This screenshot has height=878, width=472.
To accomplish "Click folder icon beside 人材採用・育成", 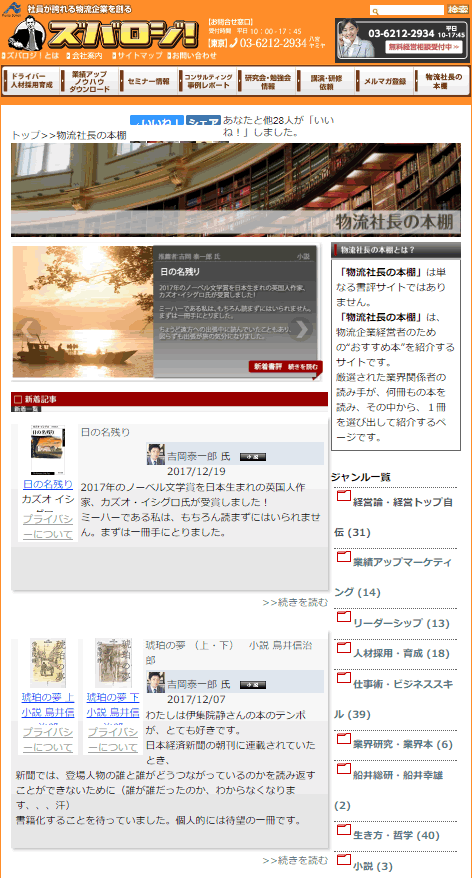I will coord(344,648).
